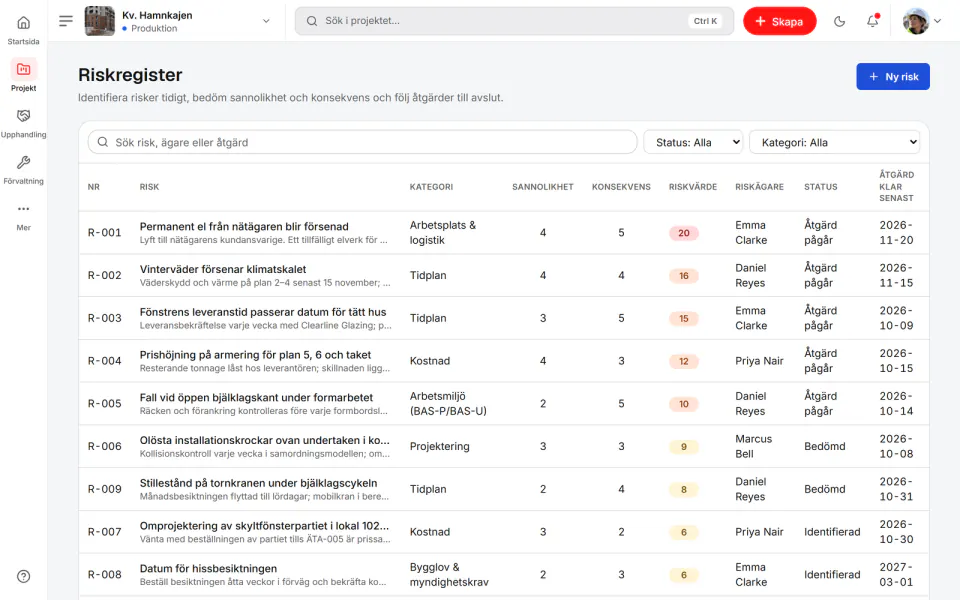This screenshot has height=600, width=960.
Task: Click the risk value badge 8
Action: click(x=684, y=490)
